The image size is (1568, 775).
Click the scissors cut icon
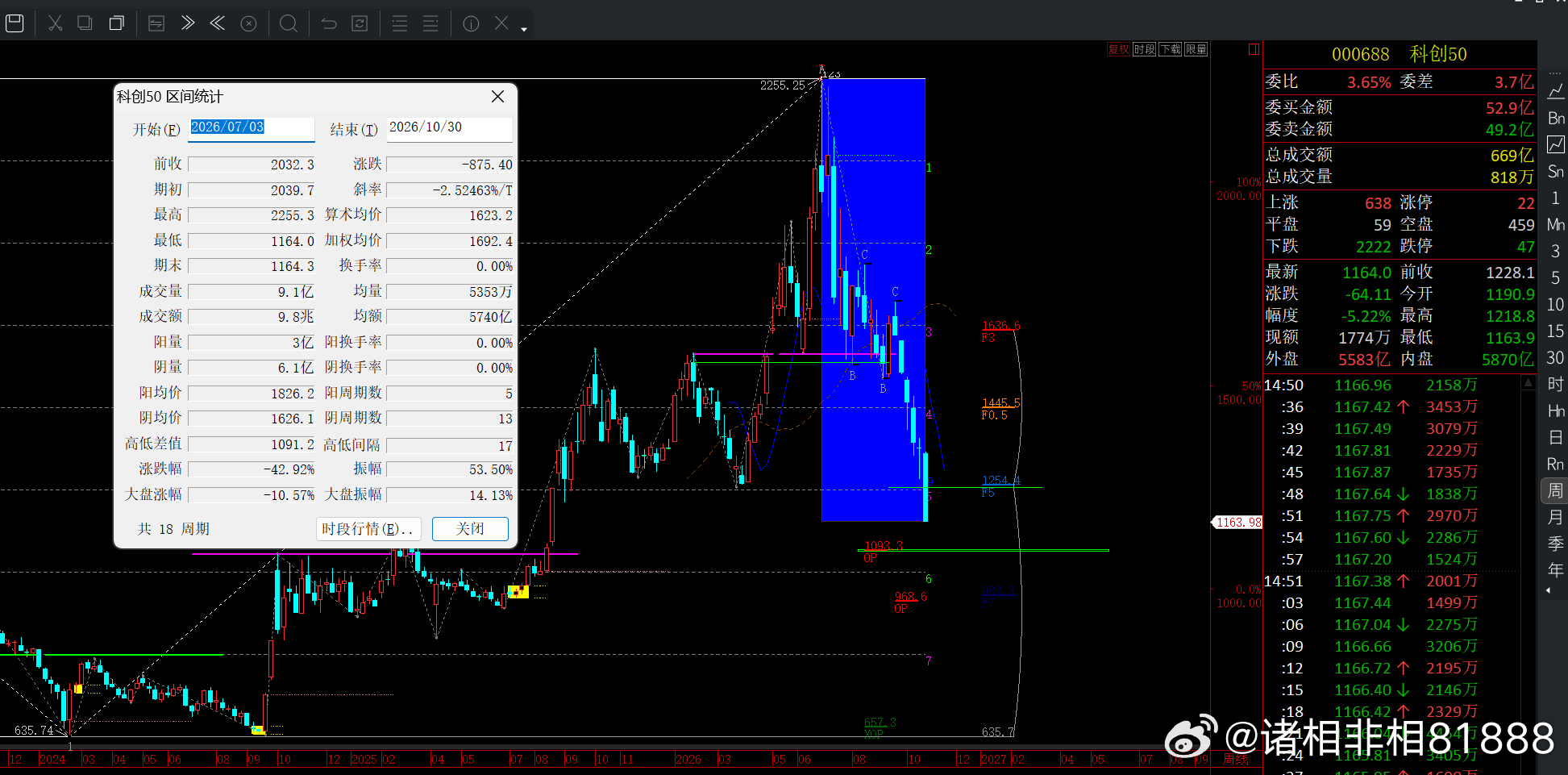[55, 23]
